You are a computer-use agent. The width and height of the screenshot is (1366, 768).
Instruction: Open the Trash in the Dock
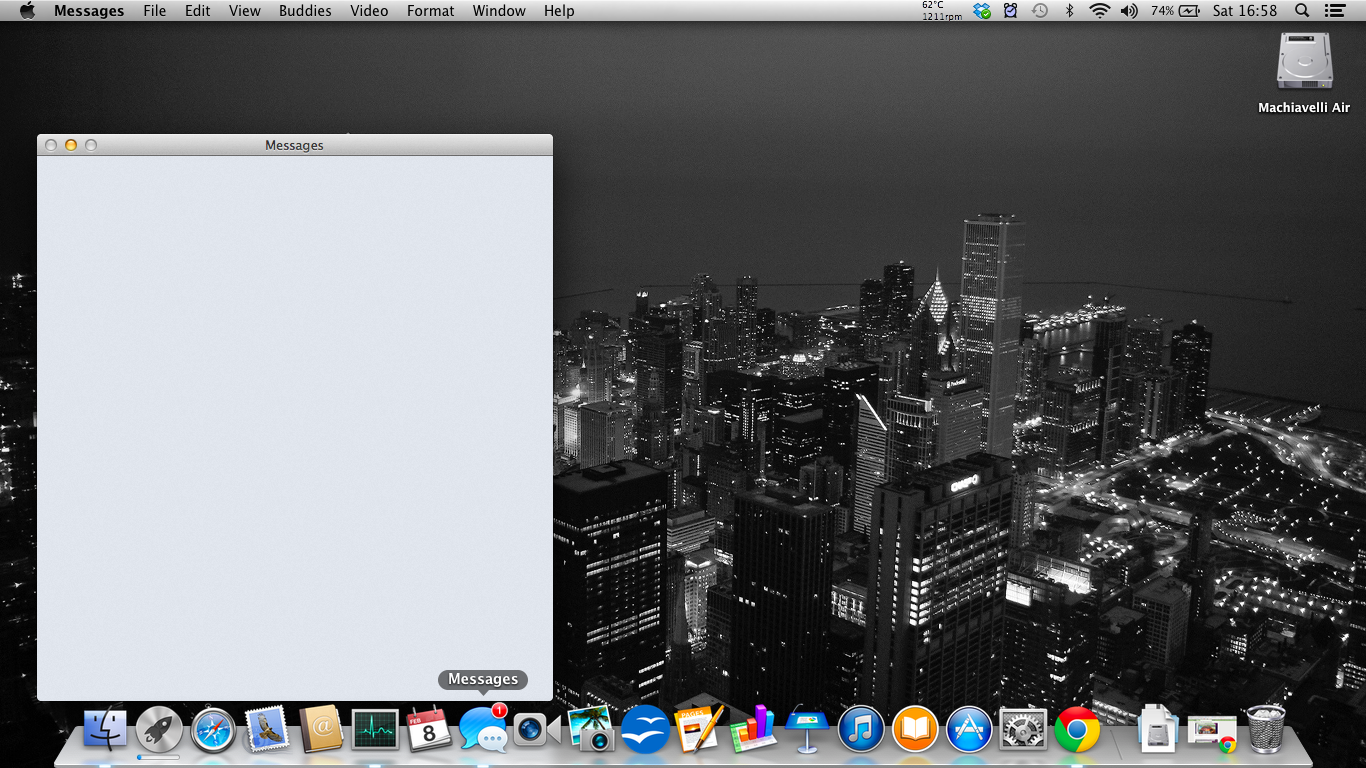point(1265,729)
